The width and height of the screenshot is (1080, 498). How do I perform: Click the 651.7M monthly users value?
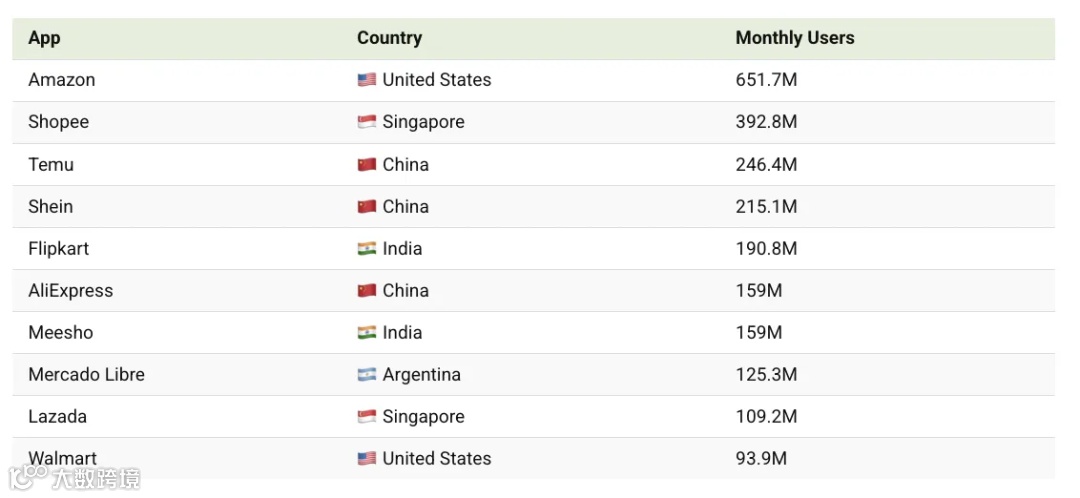[766, 80]
